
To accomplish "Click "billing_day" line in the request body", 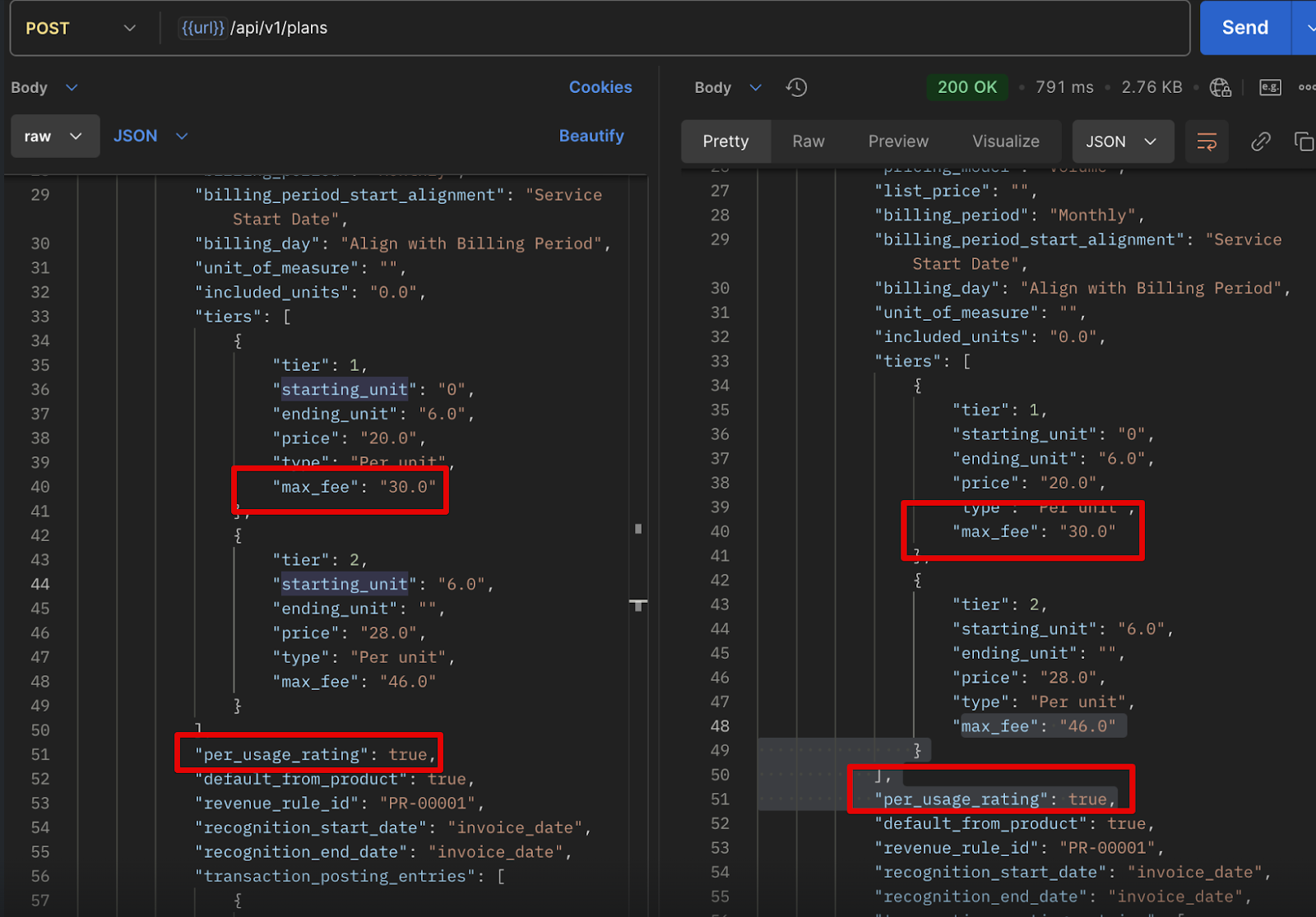I will click(403, 243).
